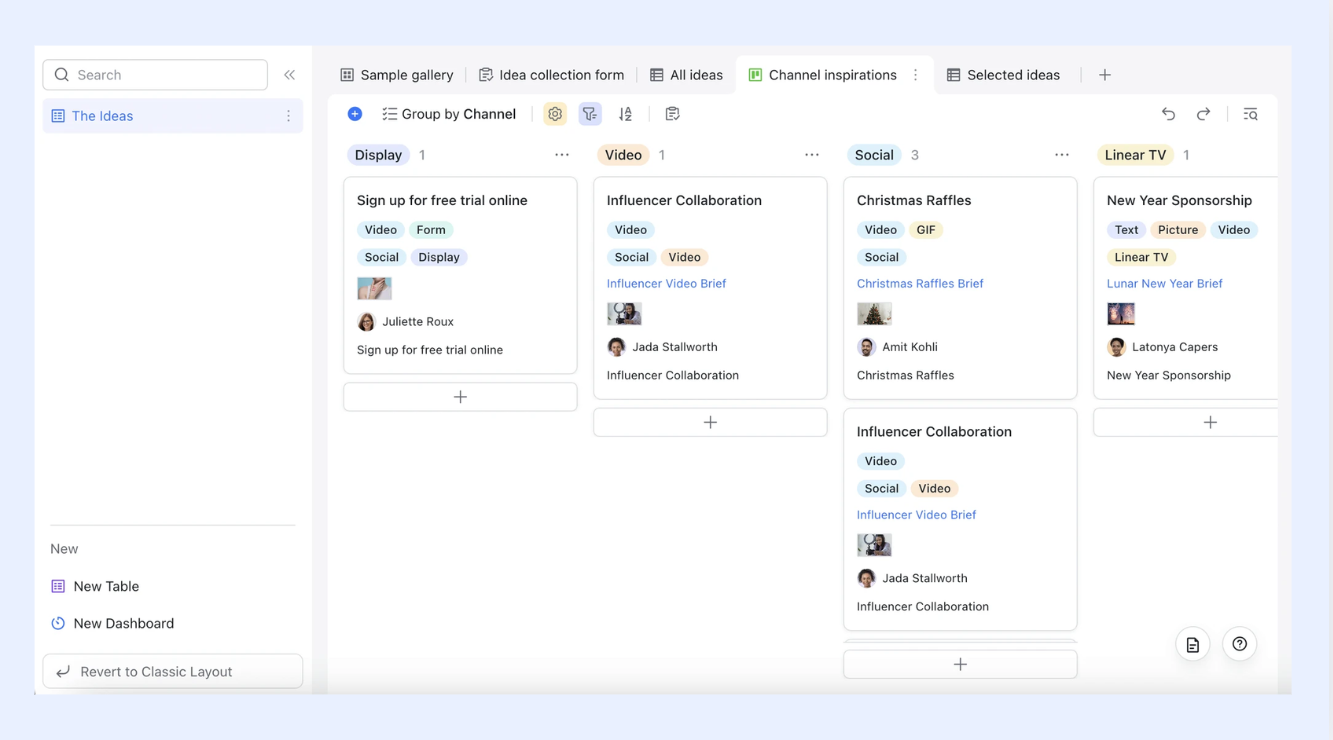Open Sign up for free trial card thumbnail

click(x=374, y=288)
